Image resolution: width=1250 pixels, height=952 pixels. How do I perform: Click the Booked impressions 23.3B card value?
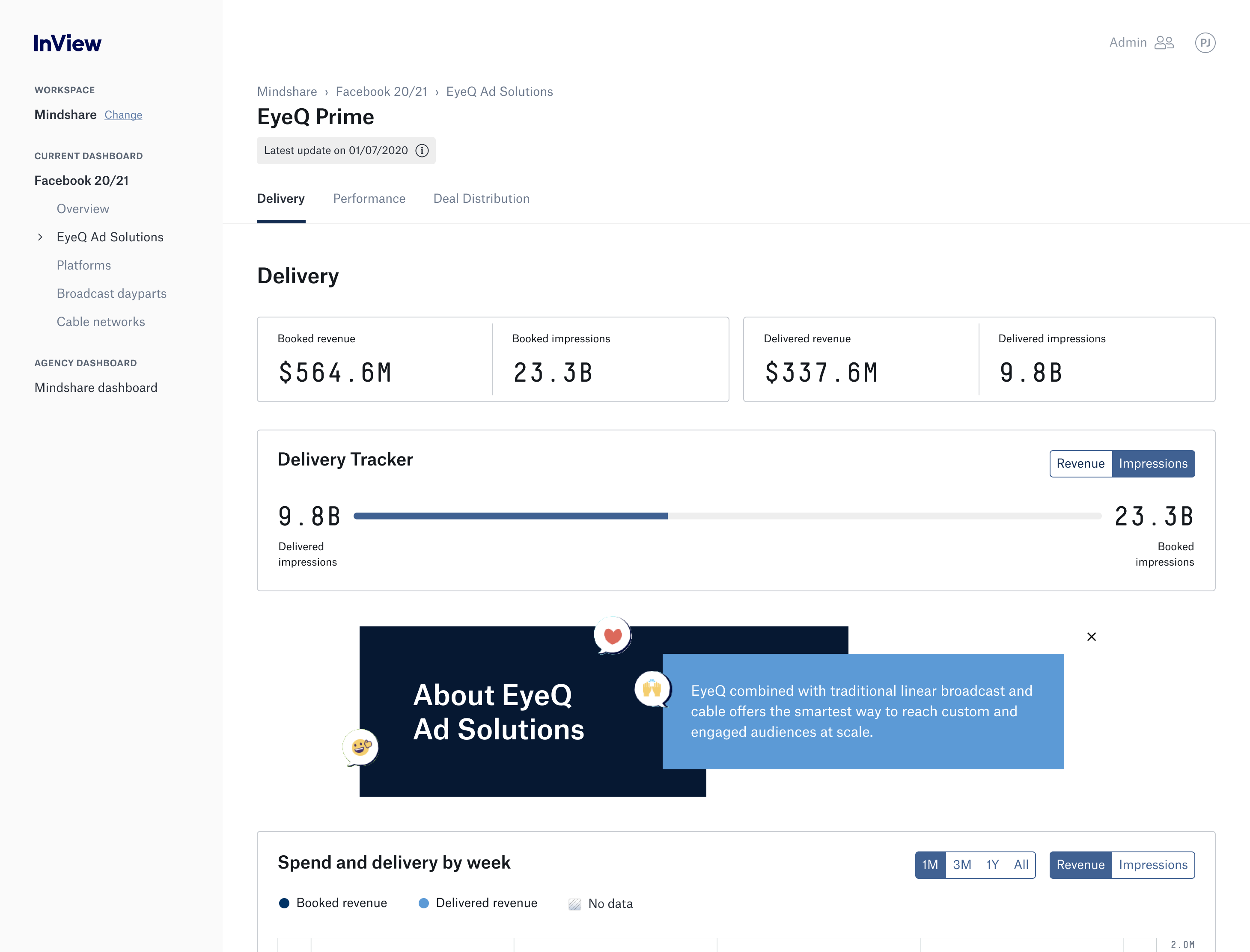click(x=553, y=373)
